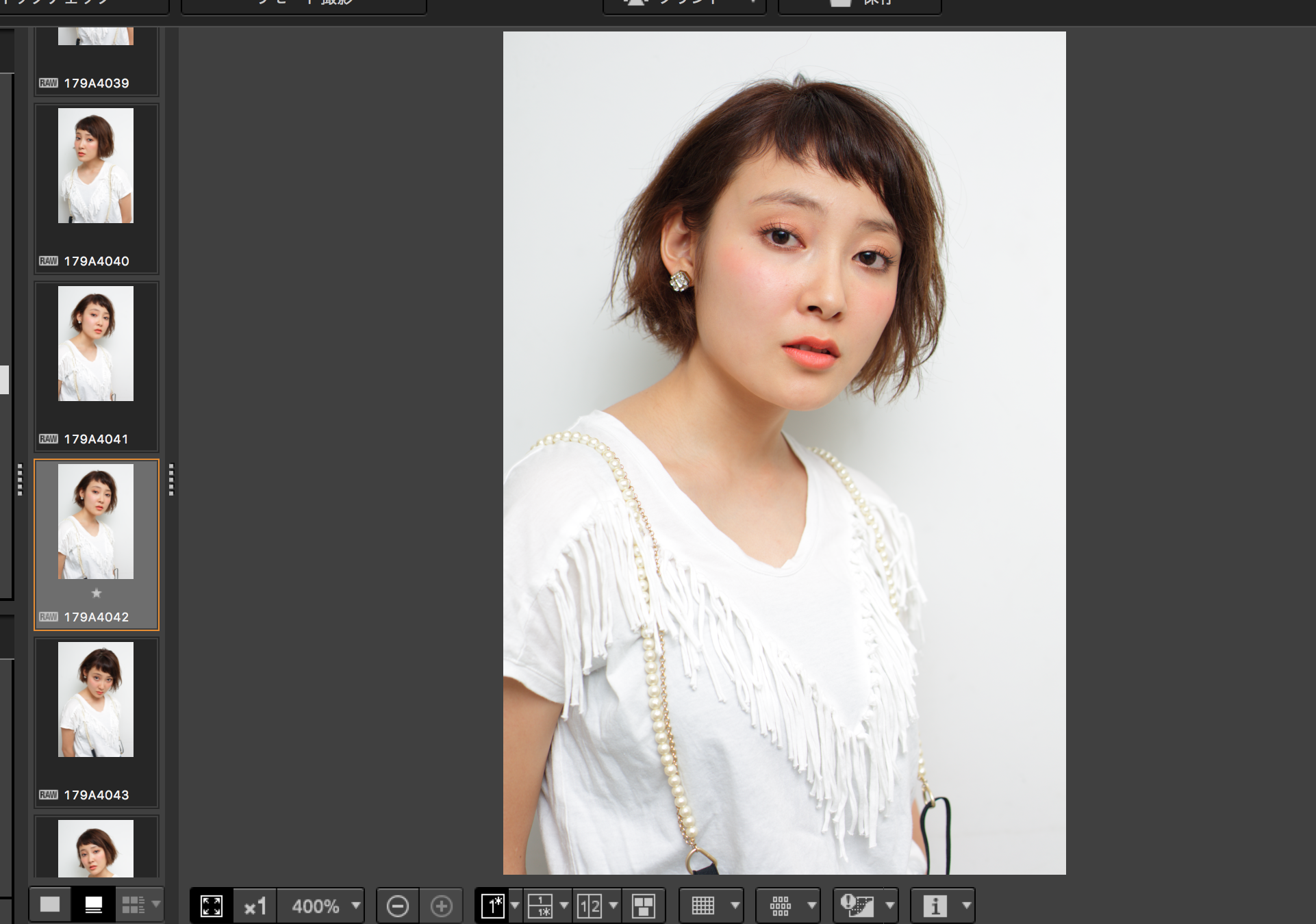
Task: Click the selected 179A4042 thumbnail
Action: (x=96, y=522)
